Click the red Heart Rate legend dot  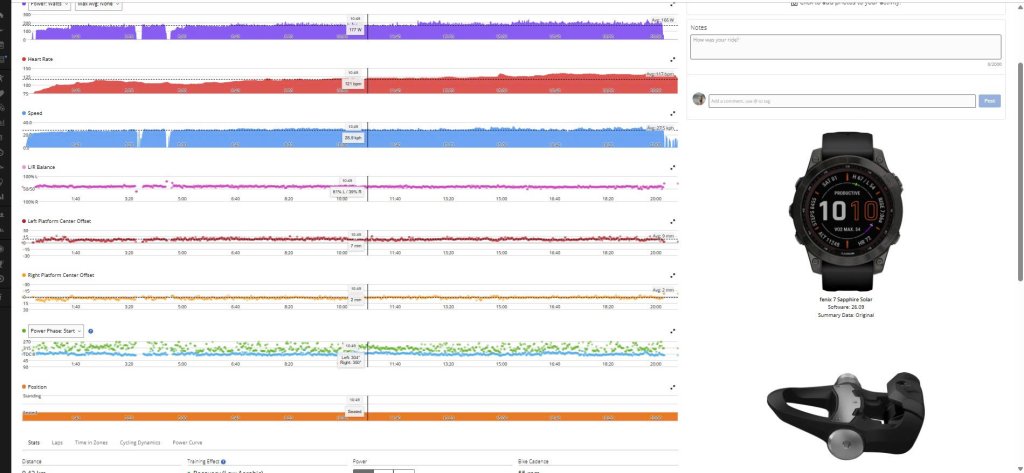(x=24, y=59)
